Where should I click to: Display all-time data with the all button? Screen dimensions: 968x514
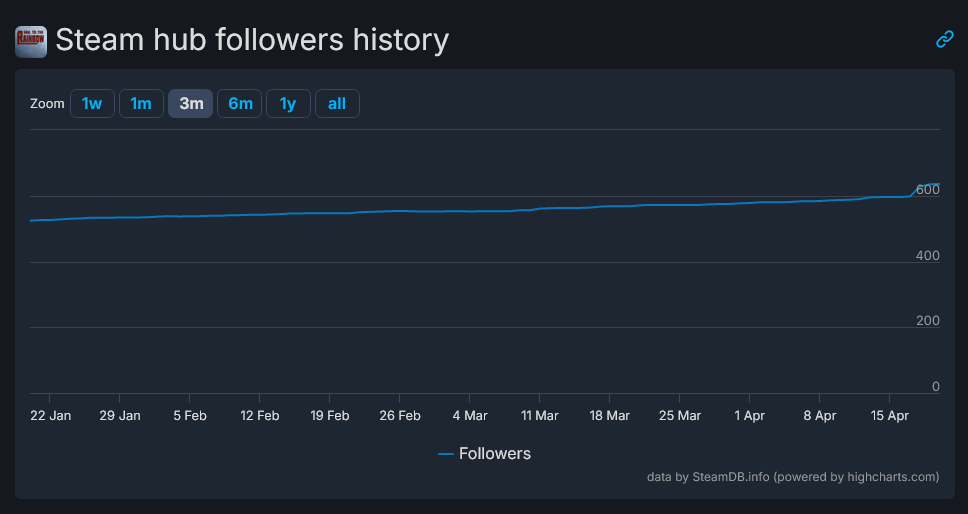[x=337, y=103]
